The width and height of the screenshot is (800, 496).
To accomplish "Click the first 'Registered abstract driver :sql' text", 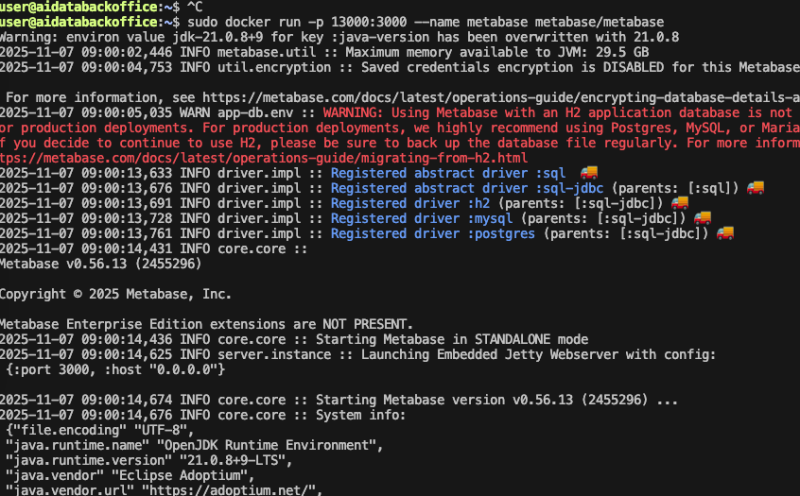I will (x=448, y=173).
